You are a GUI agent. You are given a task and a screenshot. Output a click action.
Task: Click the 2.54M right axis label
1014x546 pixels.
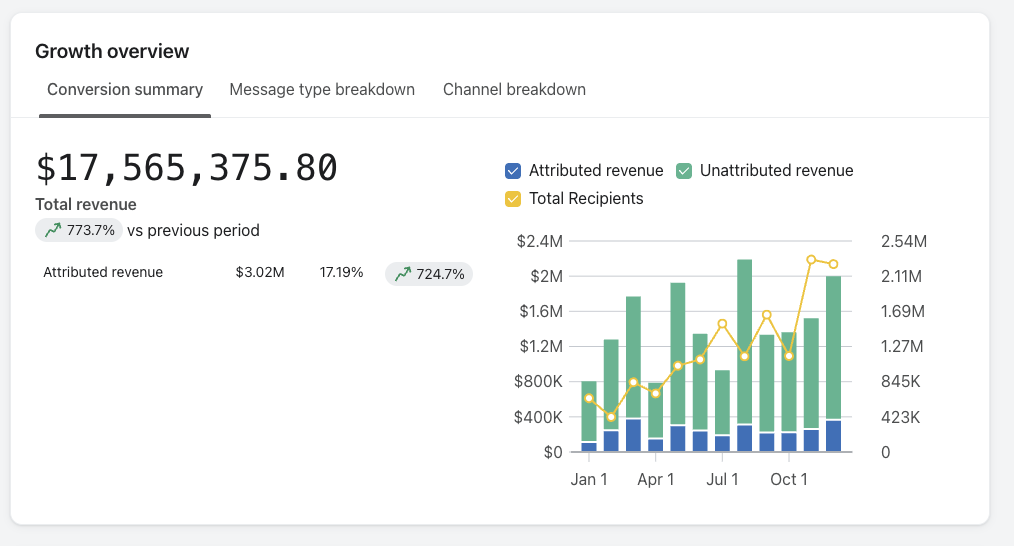pos(904,241)
